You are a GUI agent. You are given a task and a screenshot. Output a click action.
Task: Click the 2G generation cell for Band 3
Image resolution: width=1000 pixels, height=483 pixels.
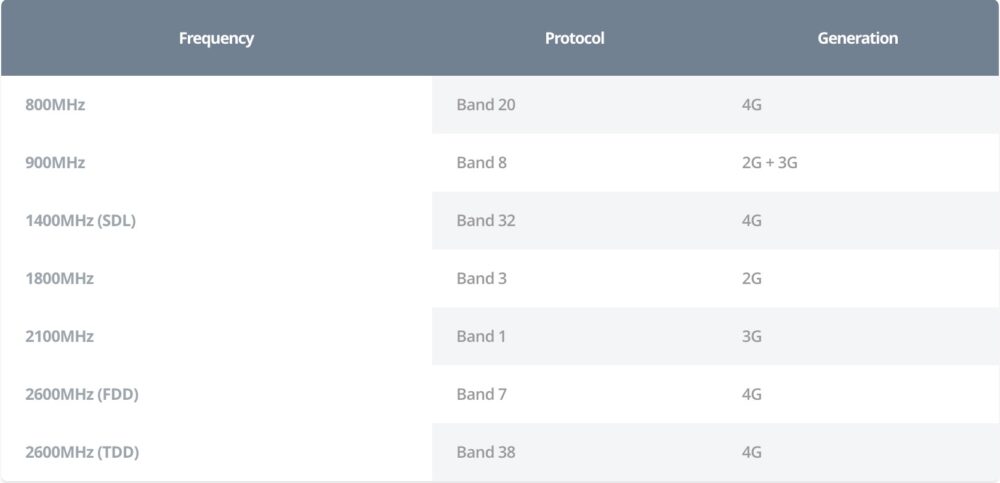coord(752,278)
